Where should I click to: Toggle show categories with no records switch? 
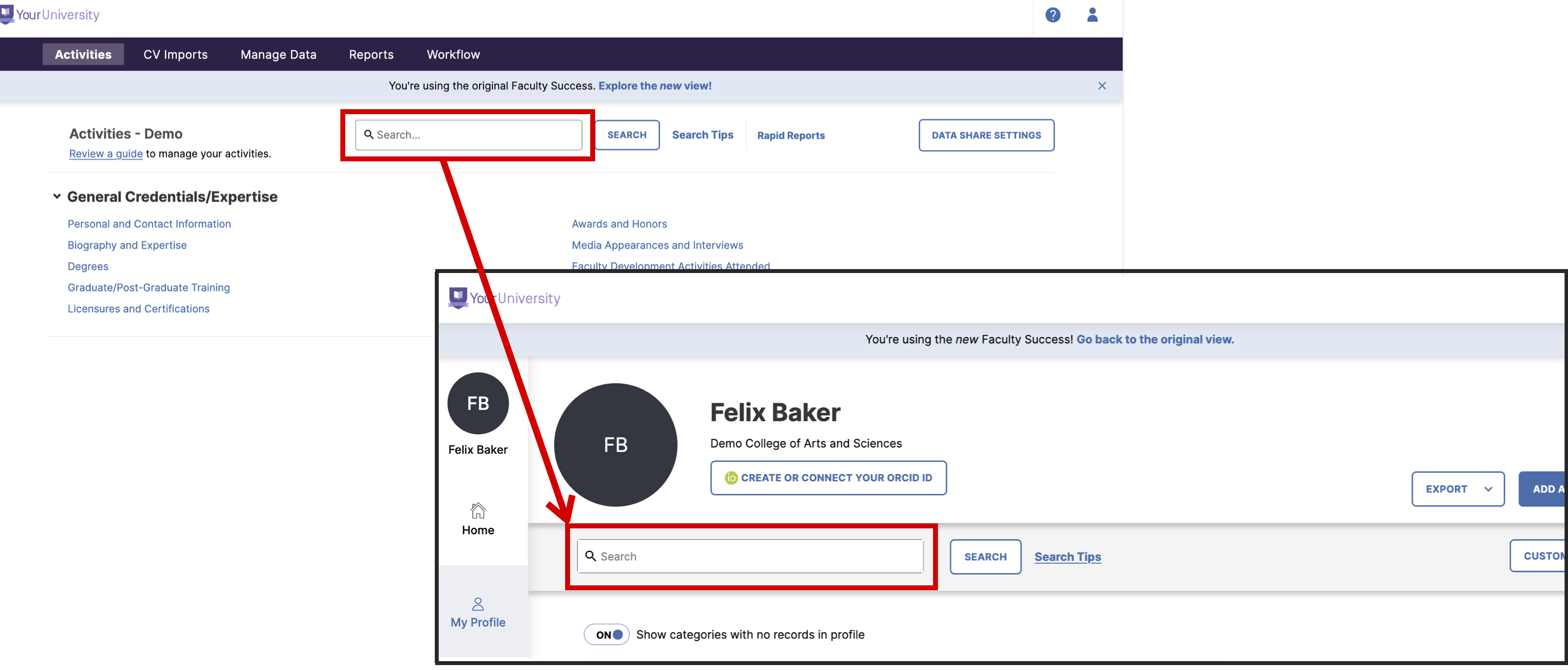tap(606, 635)
